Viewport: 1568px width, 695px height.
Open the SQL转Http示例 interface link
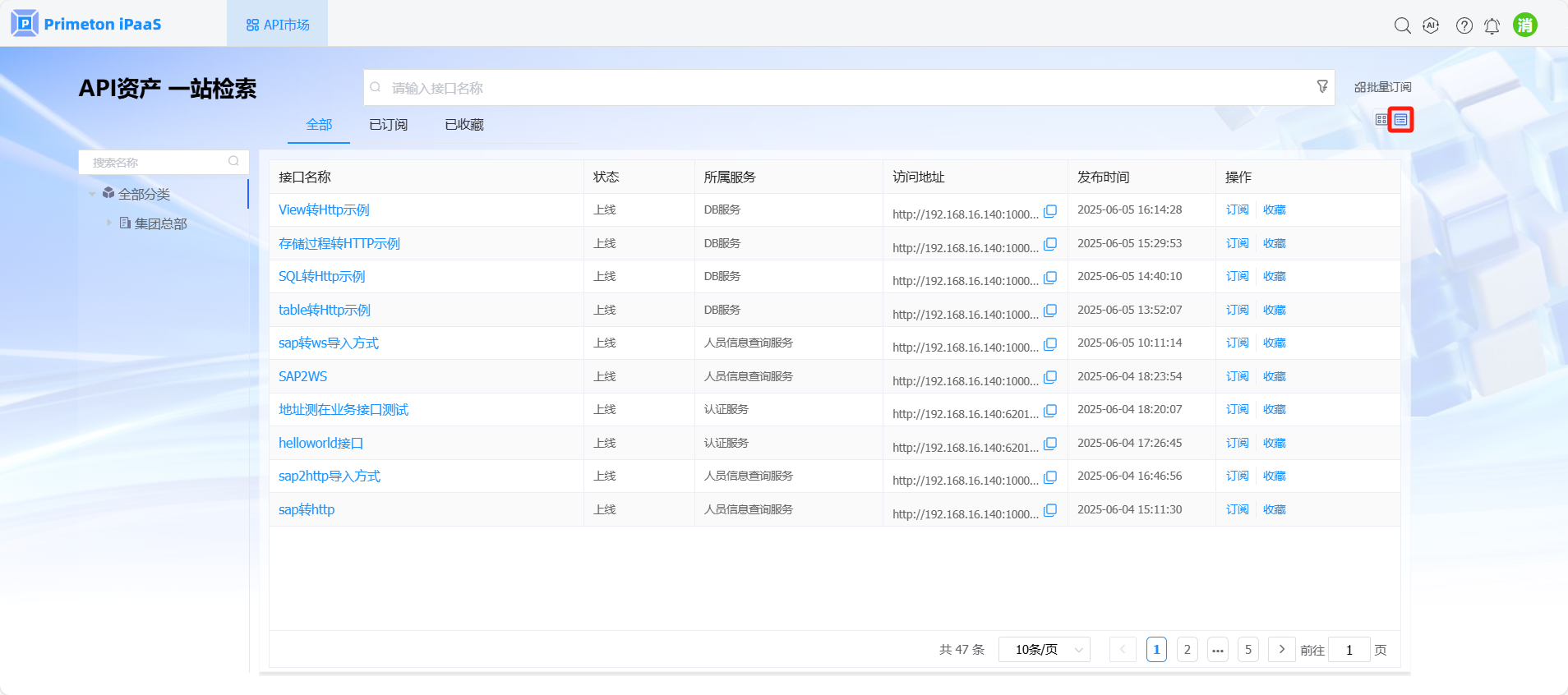[x=321, y=277]
